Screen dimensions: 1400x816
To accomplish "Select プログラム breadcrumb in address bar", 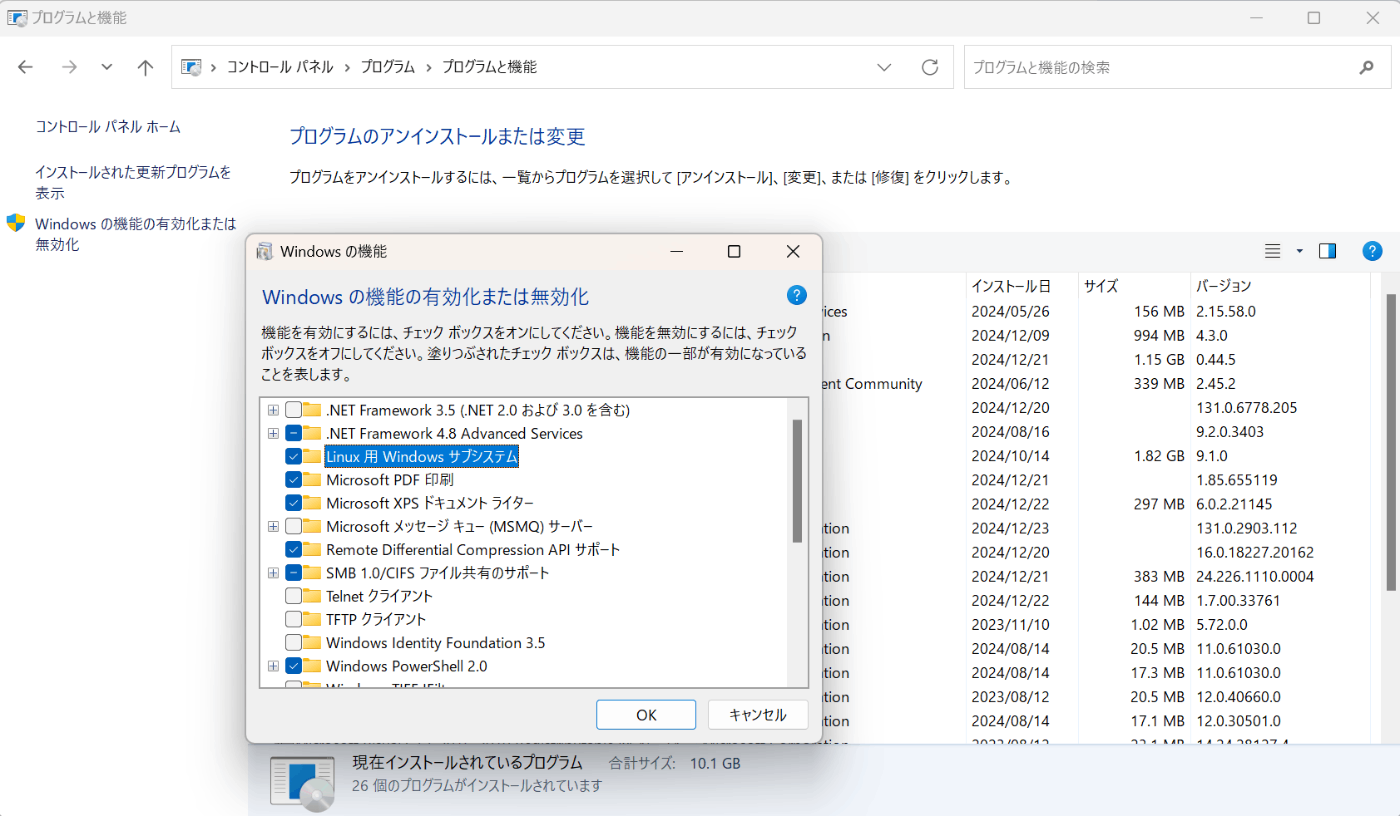I will 387,67.
